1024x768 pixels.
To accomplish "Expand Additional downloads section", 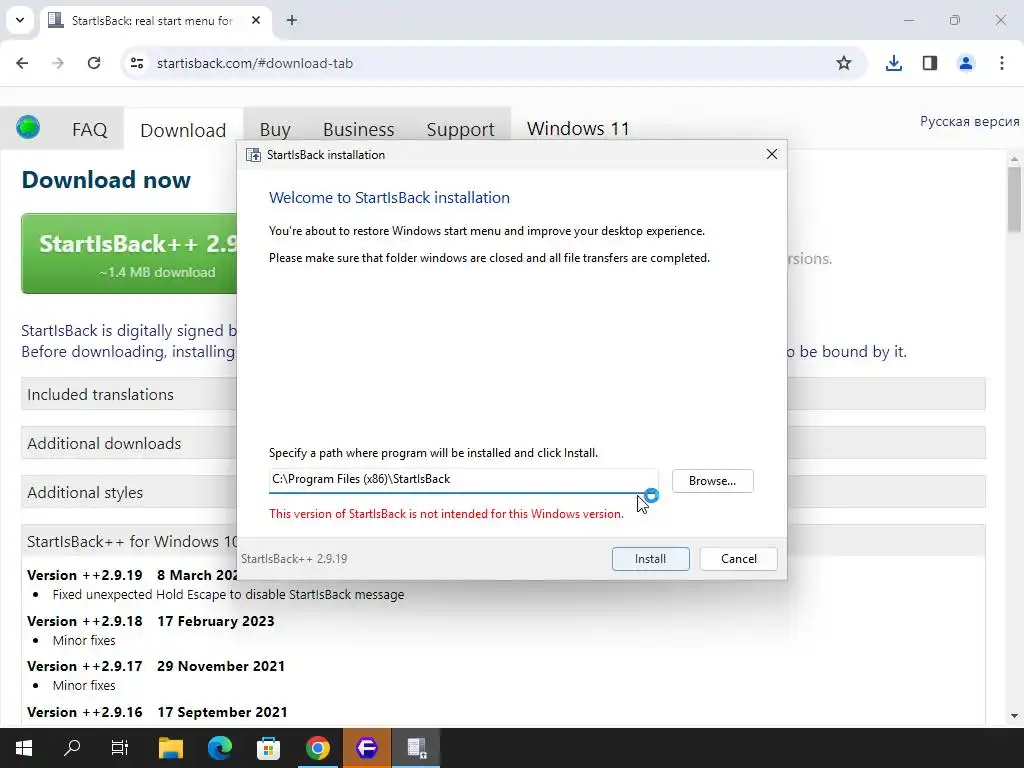I will pos(129,443).
